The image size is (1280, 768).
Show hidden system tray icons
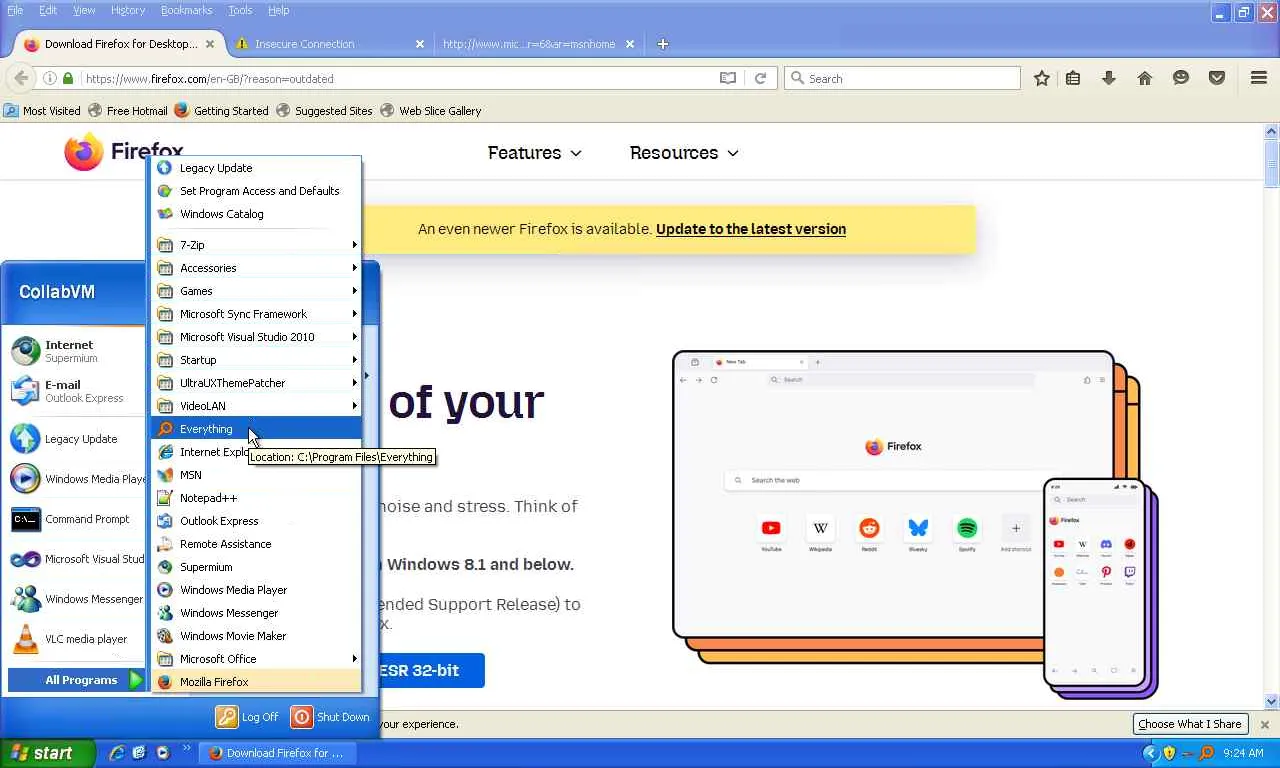coord(1150,753)
